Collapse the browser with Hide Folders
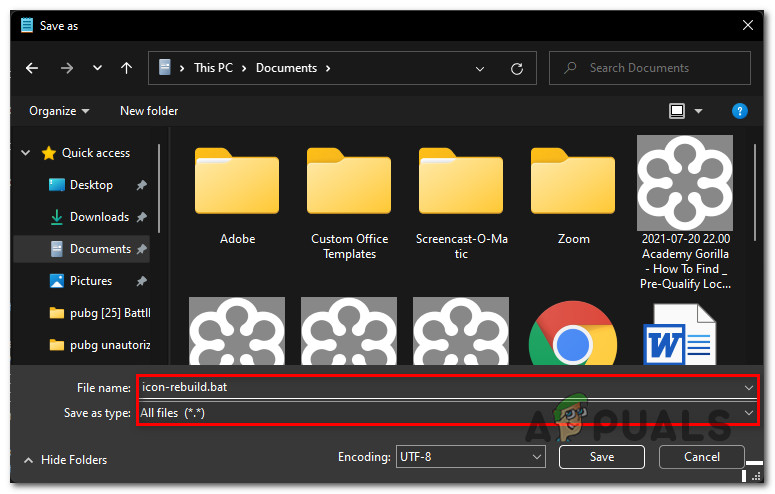The height and width of the screenshot is (494, 775). (x=65, y=460)
